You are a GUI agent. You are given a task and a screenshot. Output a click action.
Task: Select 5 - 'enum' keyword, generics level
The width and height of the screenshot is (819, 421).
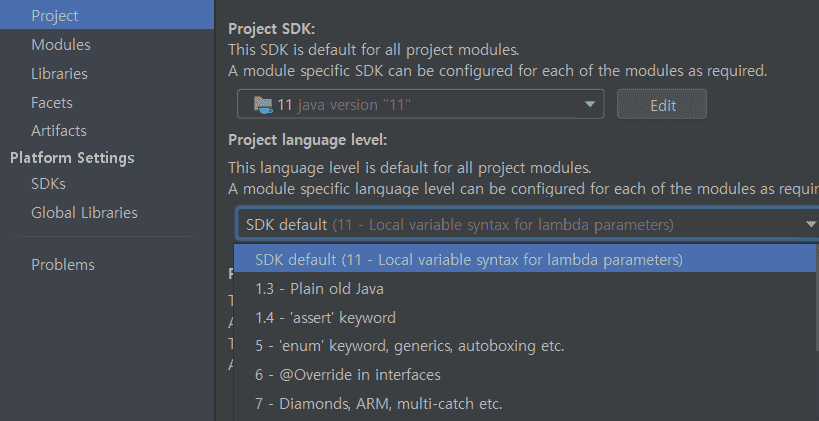click(x=409, y=347)
